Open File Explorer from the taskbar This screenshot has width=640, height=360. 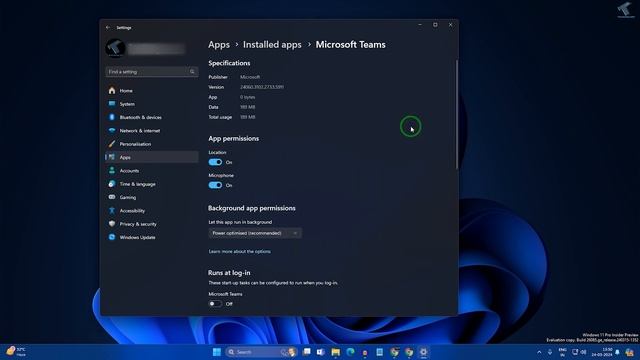336,352
